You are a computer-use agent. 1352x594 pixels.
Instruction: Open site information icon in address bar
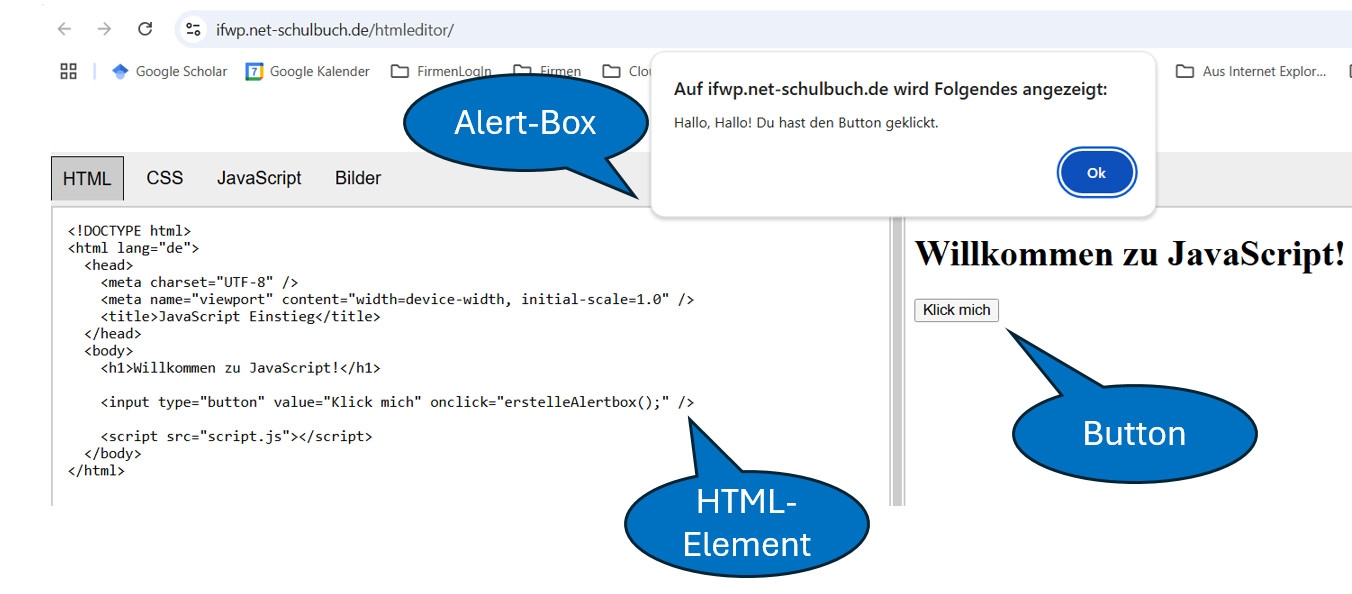[x=194, y=30]
